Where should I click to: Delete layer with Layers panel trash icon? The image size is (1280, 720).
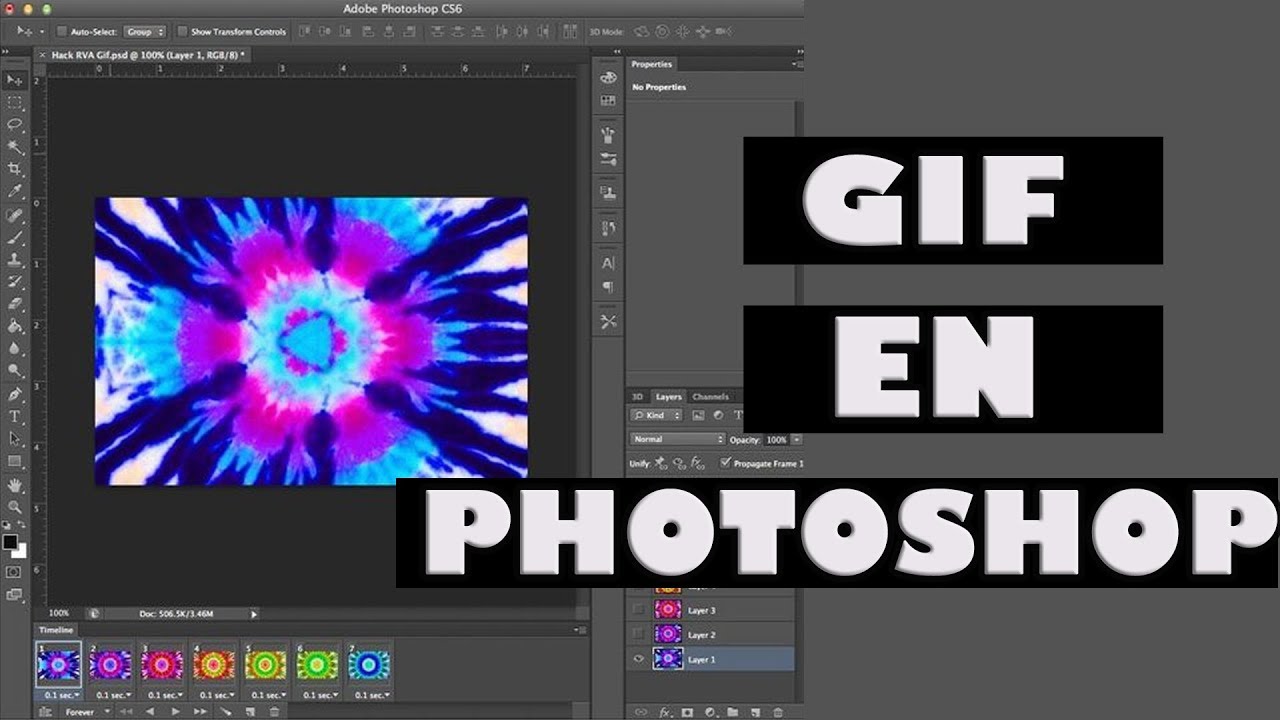pyautogui.click(x=778, y=712)
